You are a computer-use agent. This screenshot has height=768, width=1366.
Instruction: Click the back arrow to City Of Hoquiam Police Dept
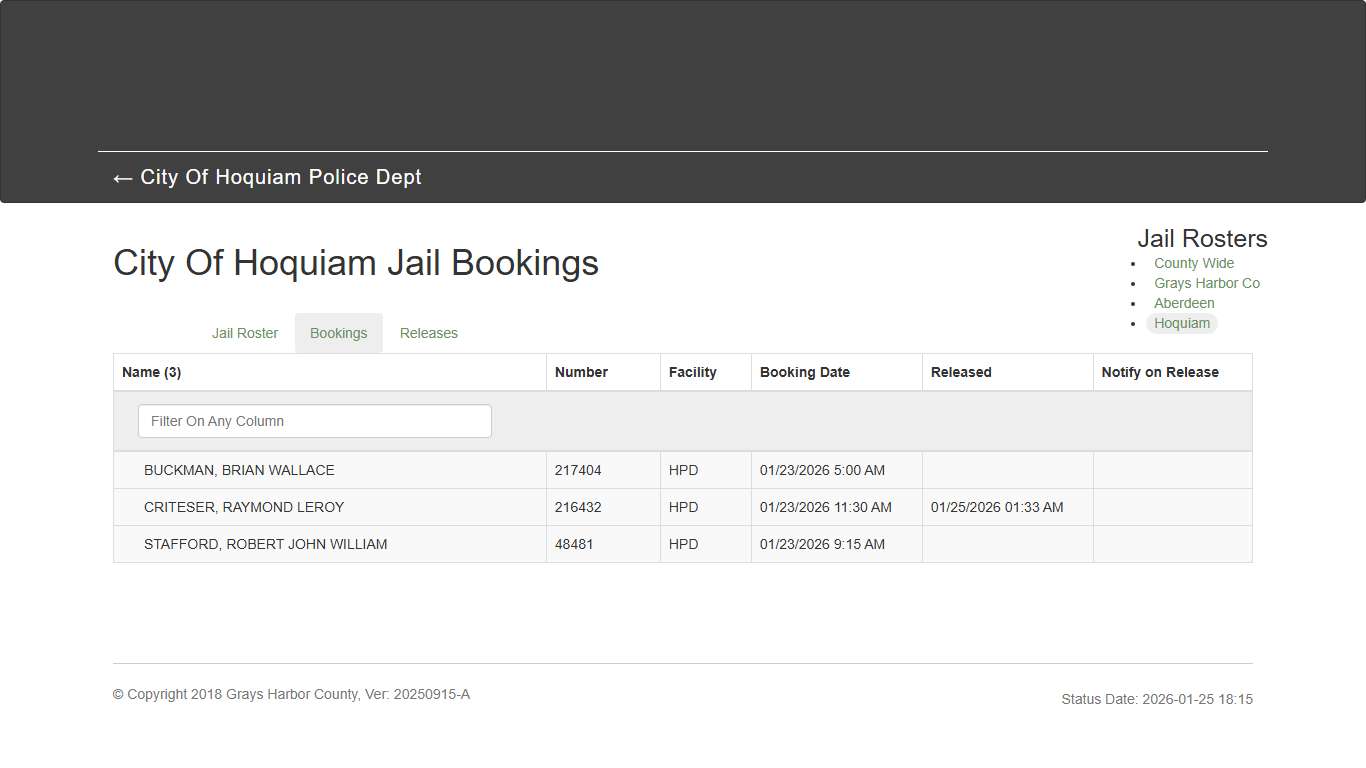(x=122, y=178)
